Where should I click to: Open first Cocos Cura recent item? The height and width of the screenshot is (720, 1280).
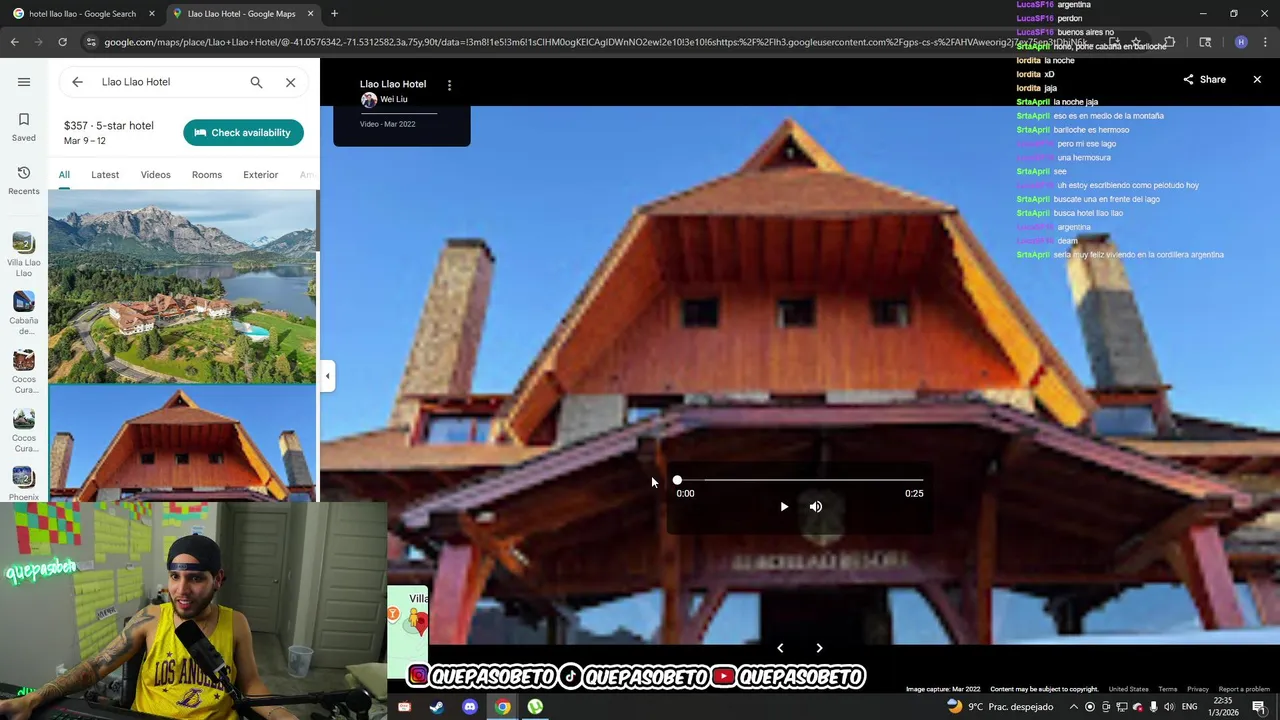pos(24,371)
